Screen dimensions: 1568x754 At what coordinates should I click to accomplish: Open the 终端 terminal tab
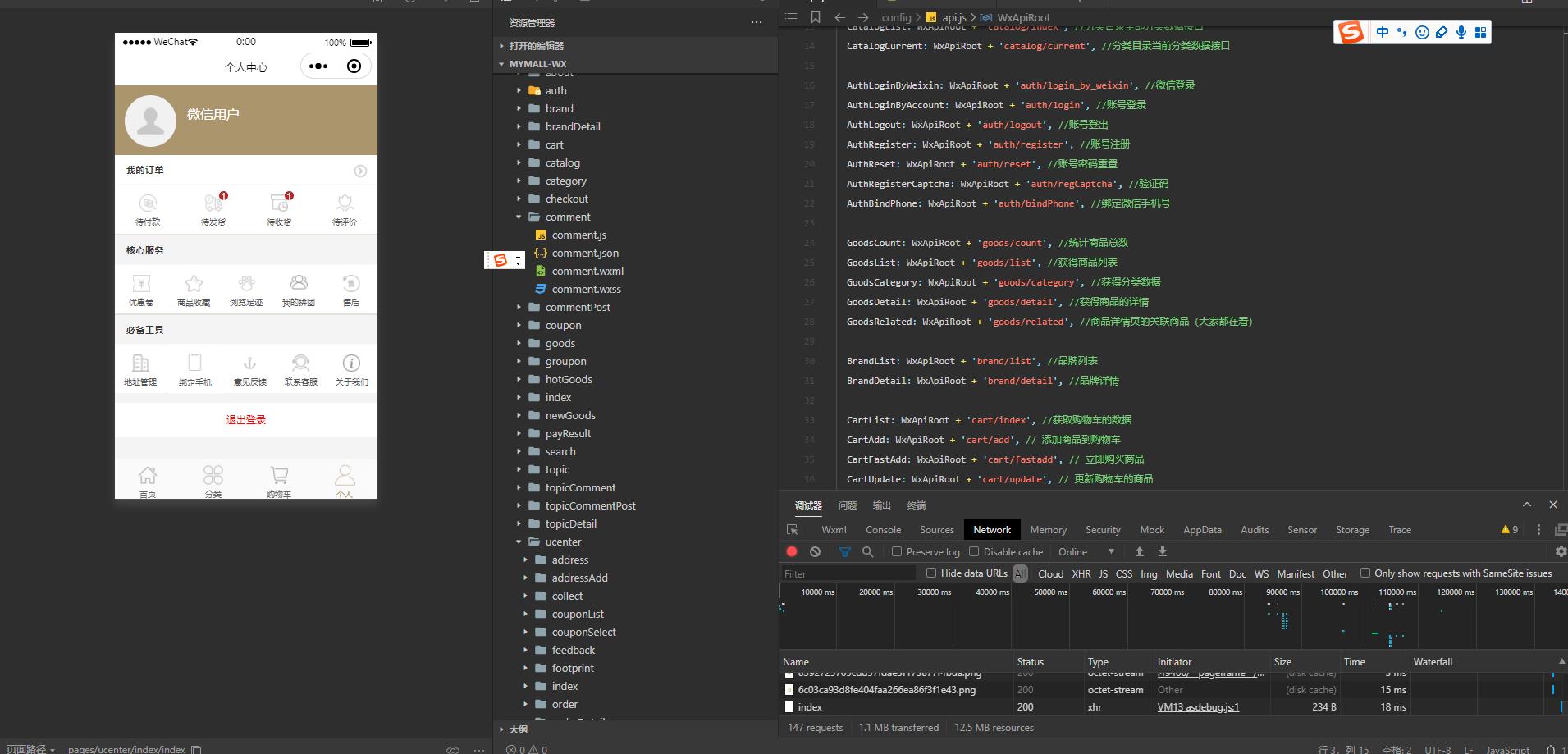click(917, 505)
